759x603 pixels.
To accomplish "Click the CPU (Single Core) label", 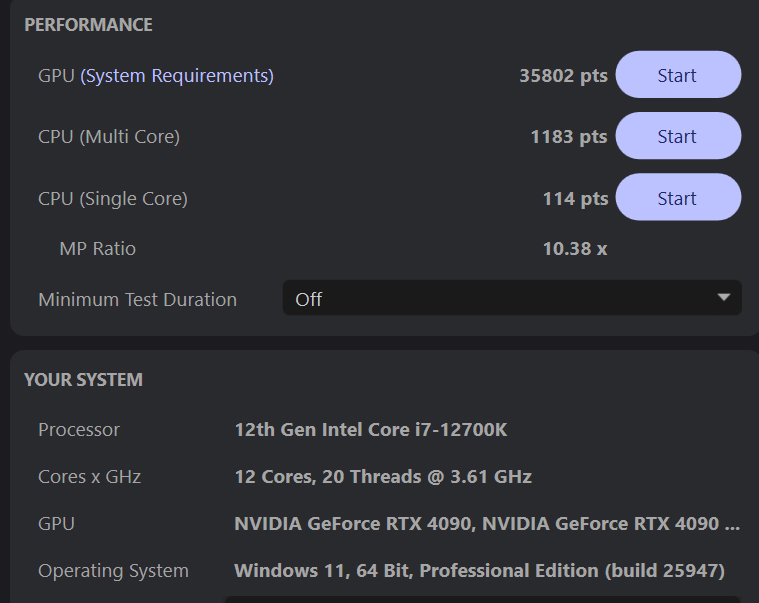I will (113, 198).
